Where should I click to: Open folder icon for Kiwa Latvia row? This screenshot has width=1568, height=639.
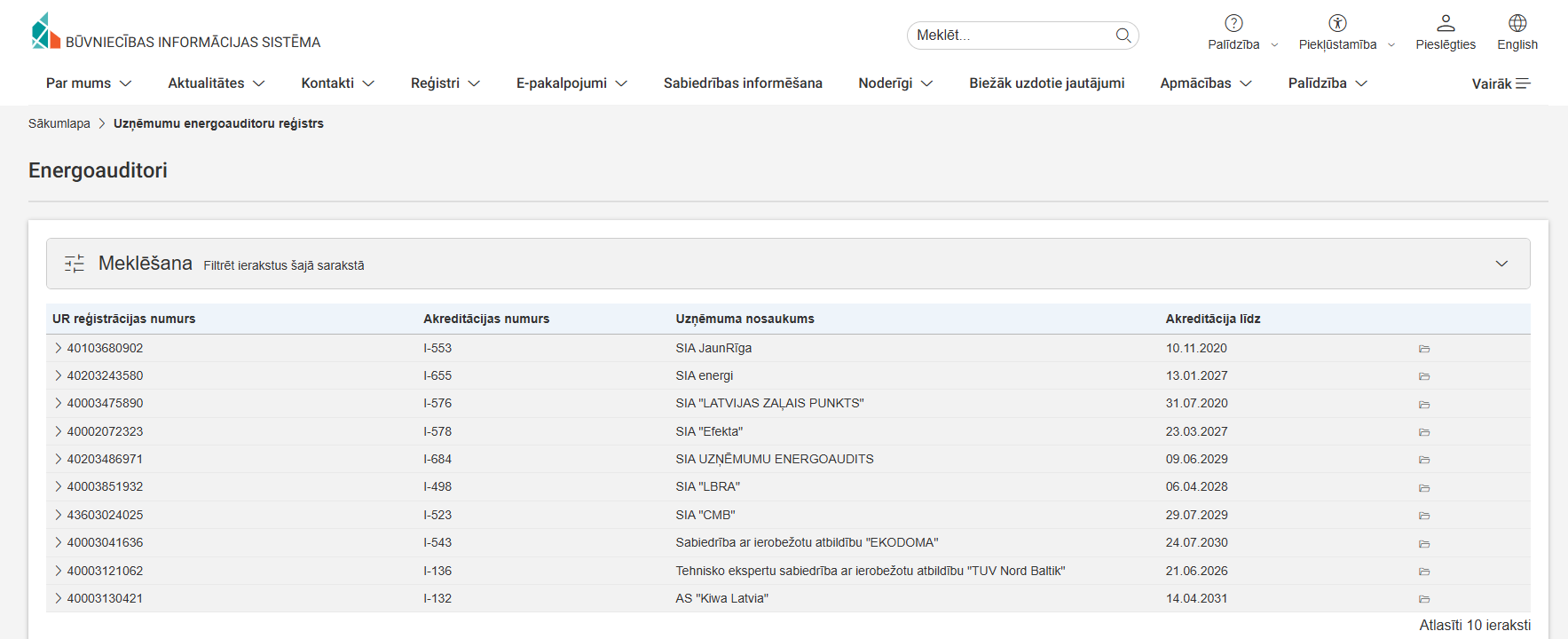1424,599
